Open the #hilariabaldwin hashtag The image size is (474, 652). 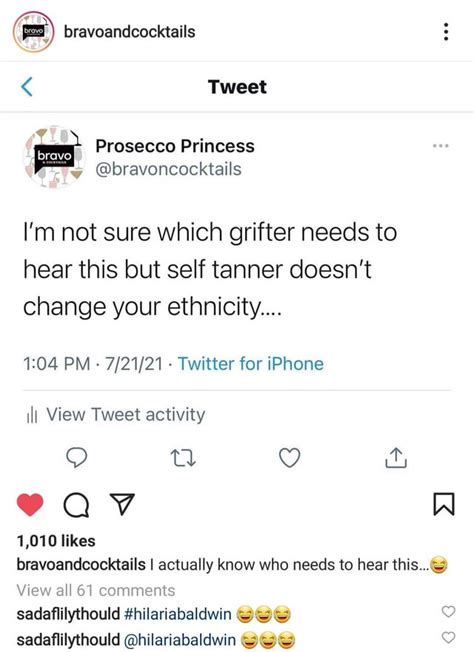(x=178, y=614)
